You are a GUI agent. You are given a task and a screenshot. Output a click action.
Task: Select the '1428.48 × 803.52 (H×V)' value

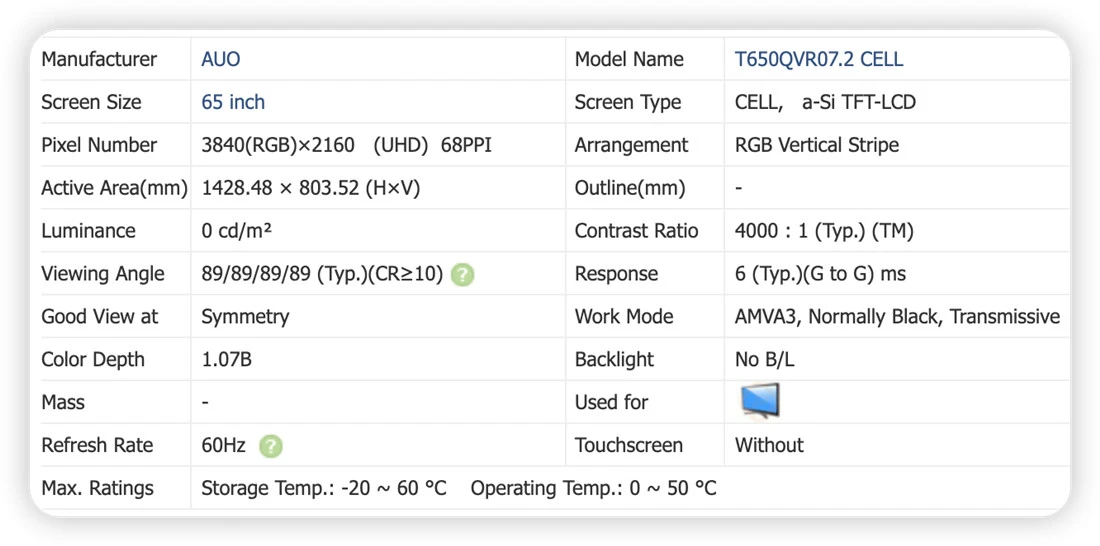(x=310, y=188)
